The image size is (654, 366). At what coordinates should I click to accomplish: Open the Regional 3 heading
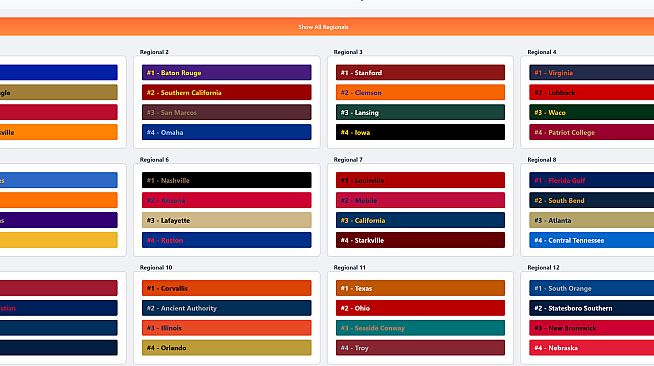point(348,52)
